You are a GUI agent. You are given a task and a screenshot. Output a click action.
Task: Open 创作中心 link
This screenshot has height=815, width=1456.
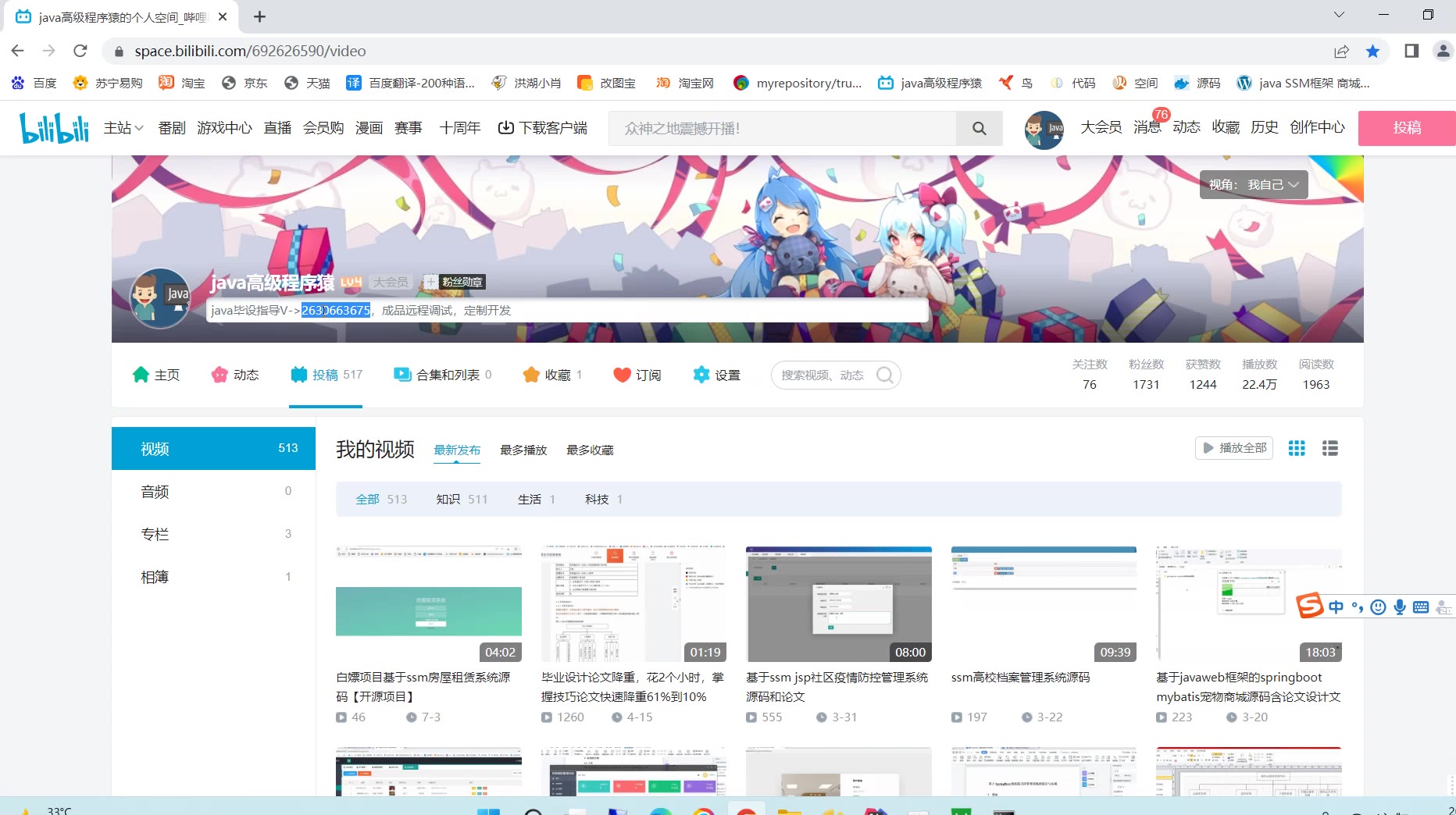pos(1317,128)
